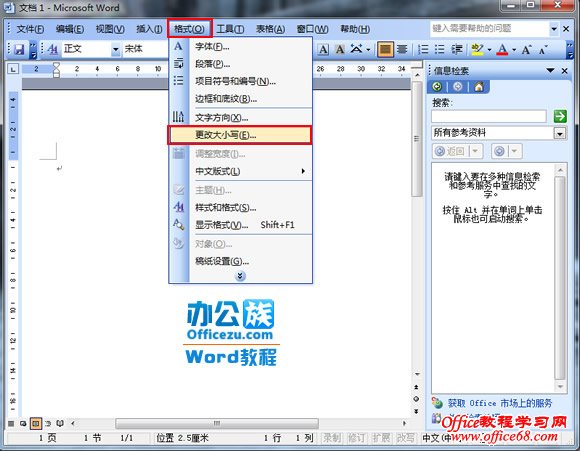The width and height of the screenshot is (580, 451).
Task: Toggle justify alignment button
Action: coord(385,49)
